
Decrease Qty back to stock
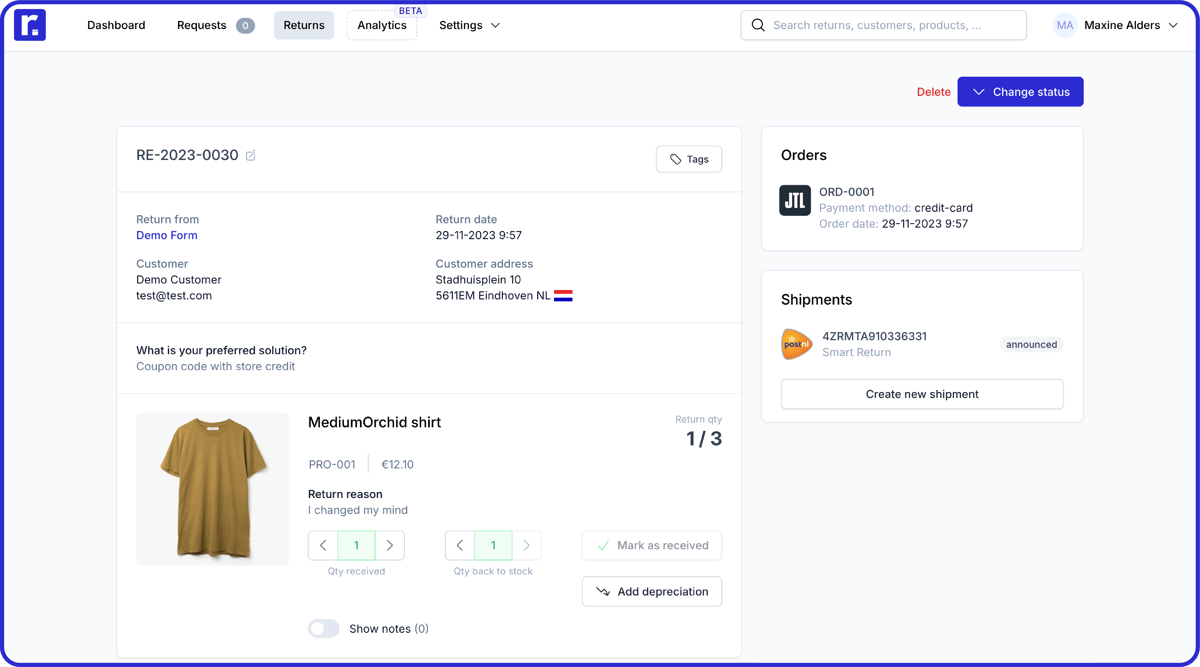click(x=460, y=545)
